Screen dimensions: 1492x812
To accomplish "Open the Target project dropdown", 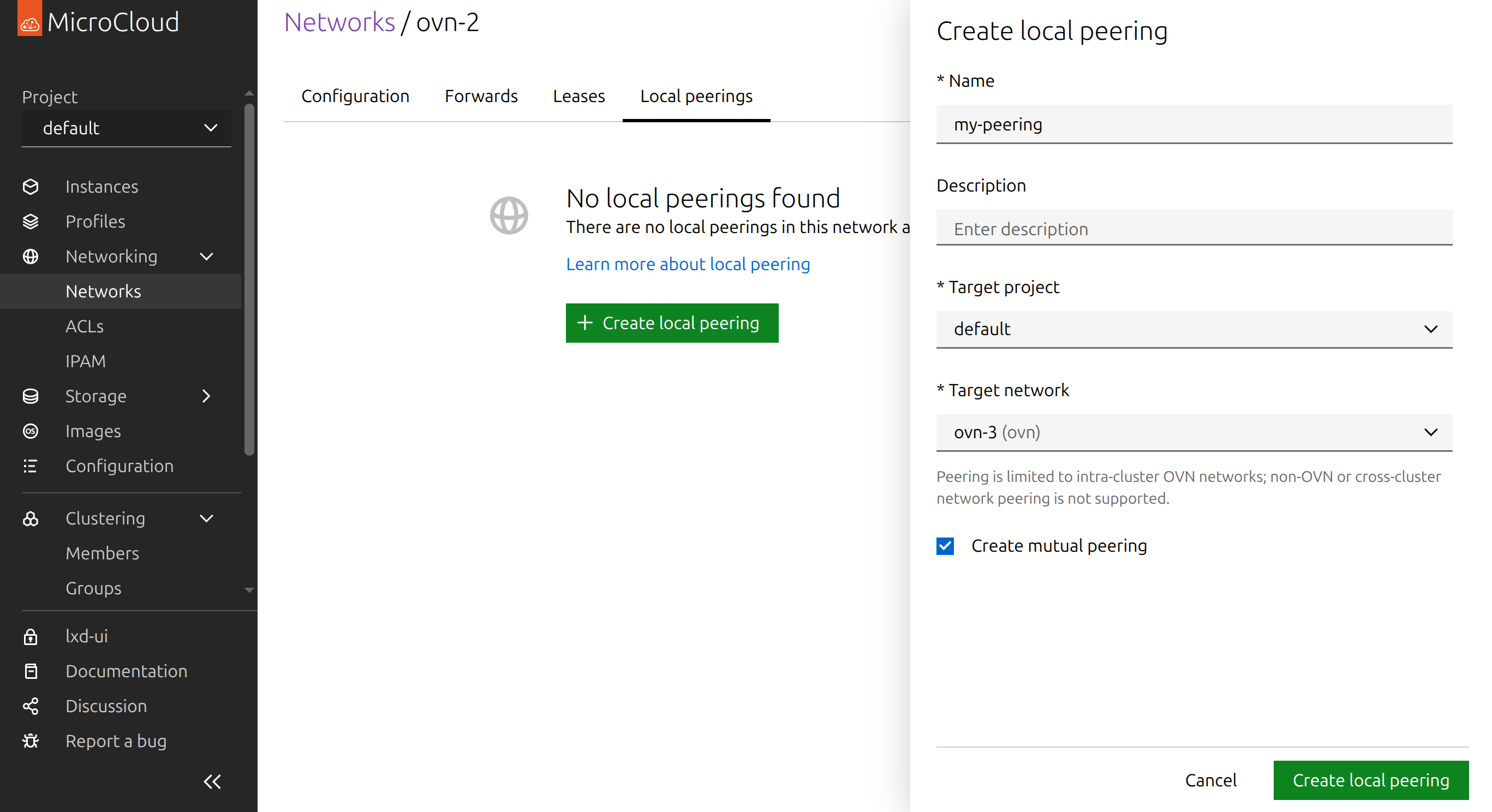I will (1193, 329).
